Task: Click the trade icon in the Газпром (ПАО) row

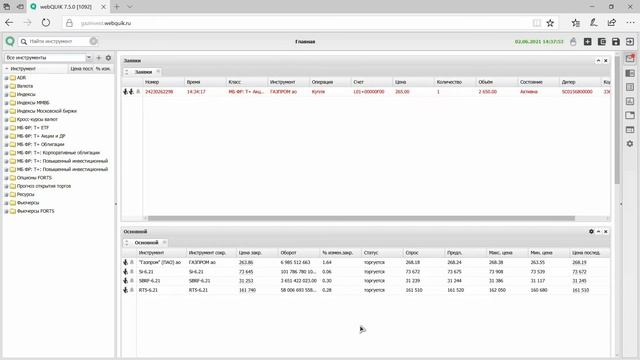Action: (125, 262)
